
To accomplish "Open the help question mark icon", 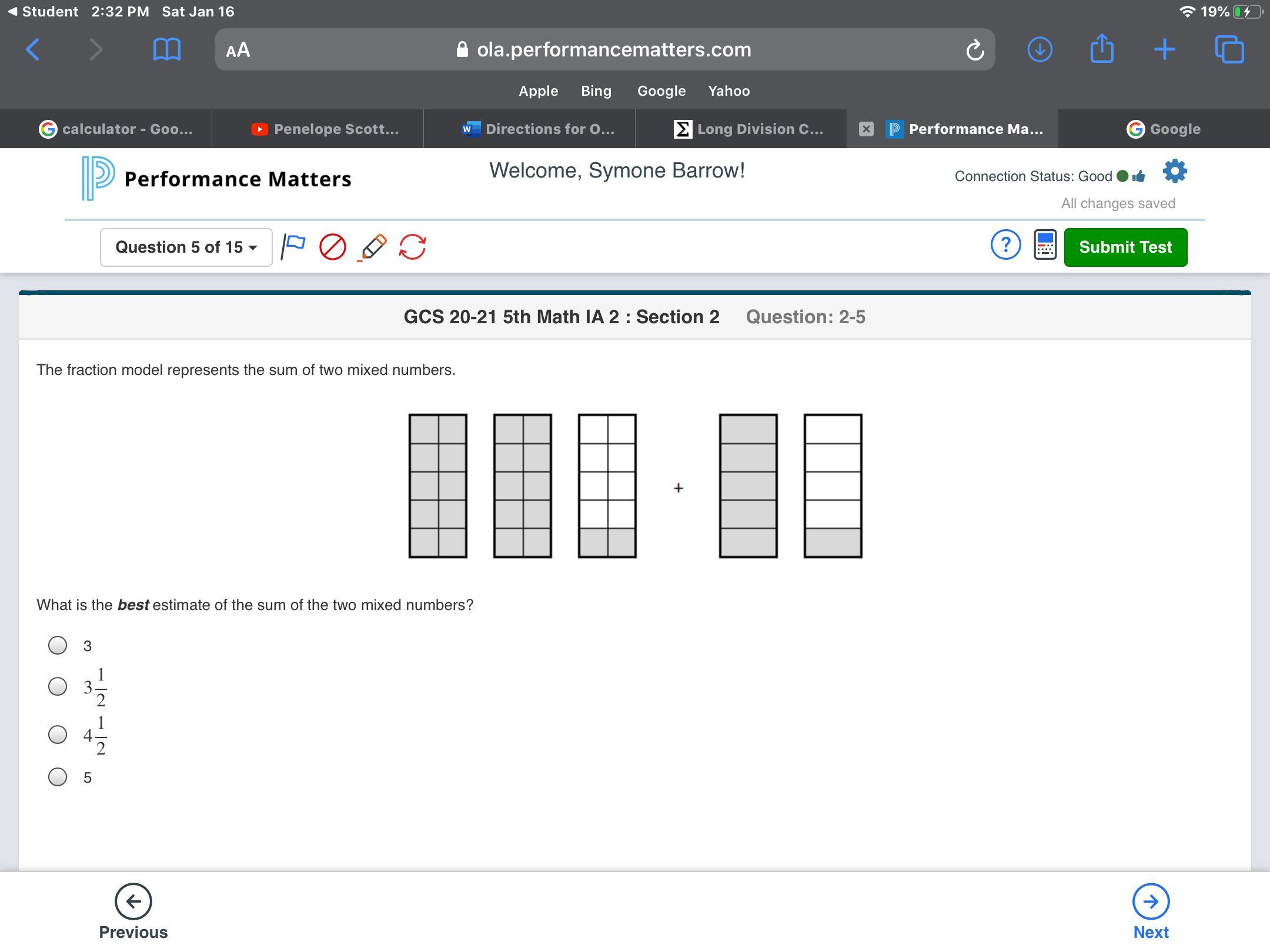I will 1005,245.
